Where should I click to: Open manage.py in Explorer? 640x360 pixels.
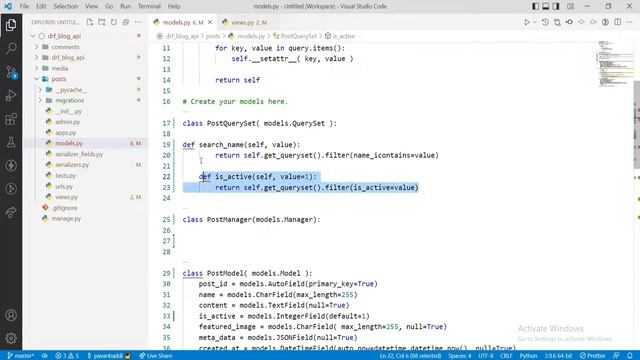point(66,218)
